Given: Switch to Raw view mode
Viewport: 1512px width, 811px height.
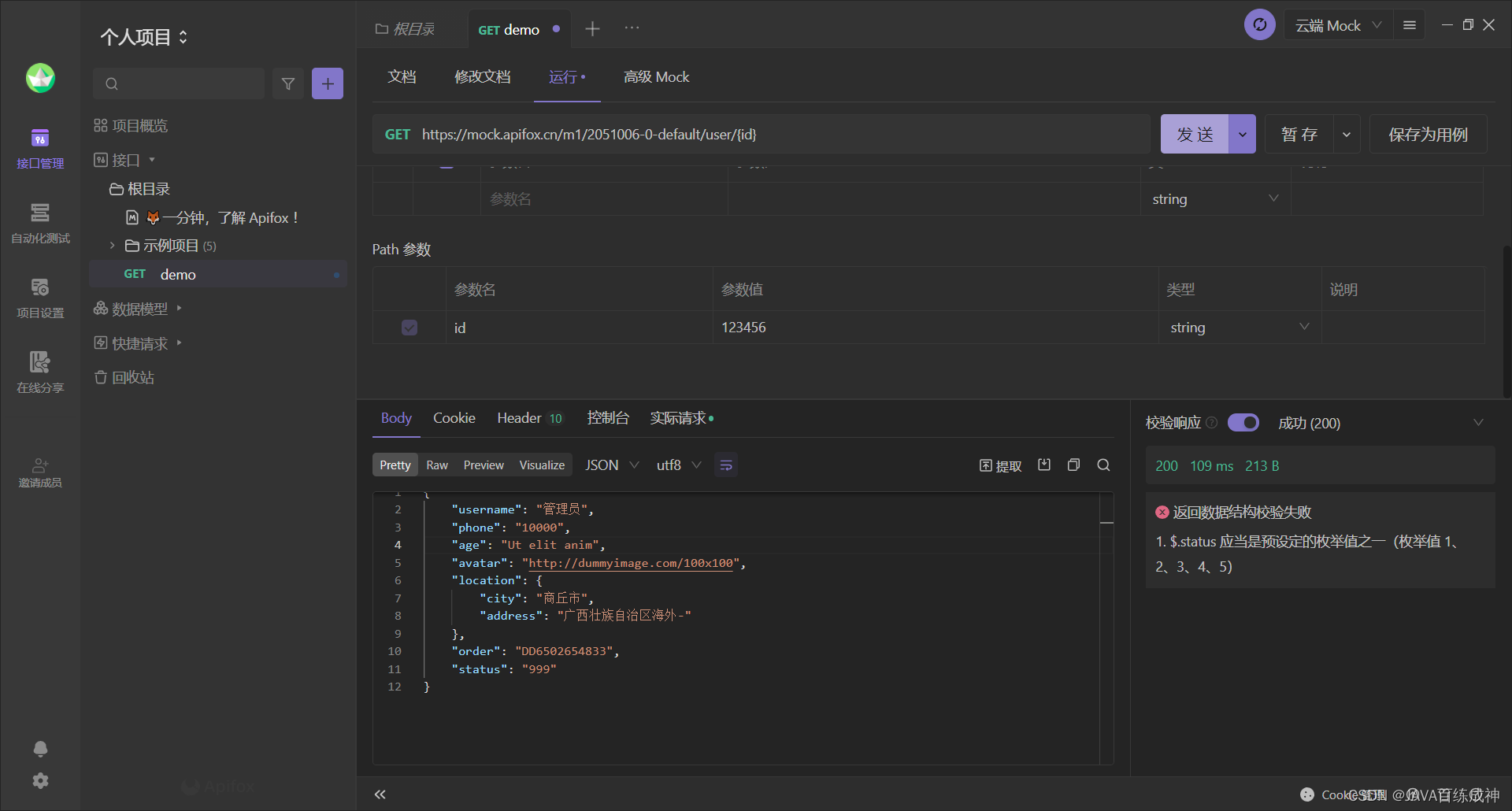Looking at the screenshot, I should coord(437,465).
